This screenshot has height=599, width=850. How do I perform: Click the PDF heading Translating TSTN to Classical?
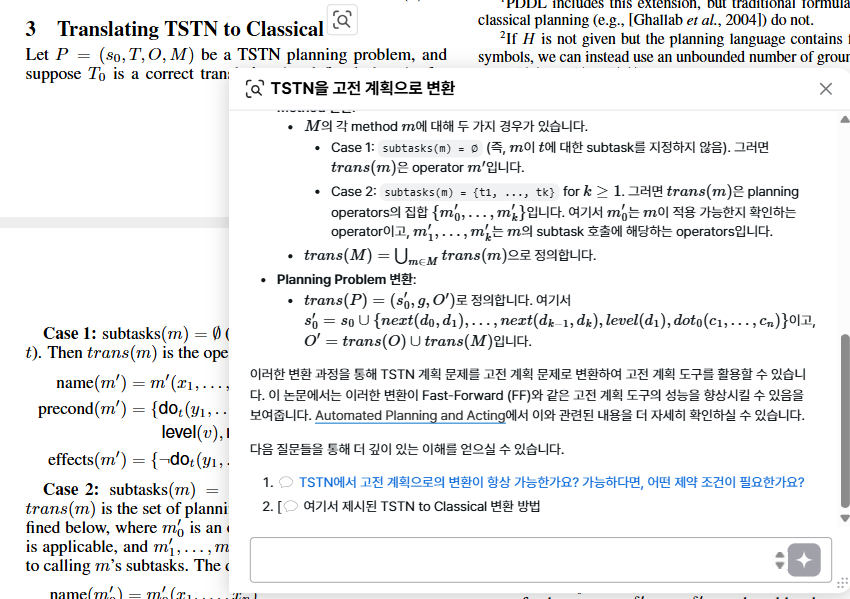tap(190, 29)
